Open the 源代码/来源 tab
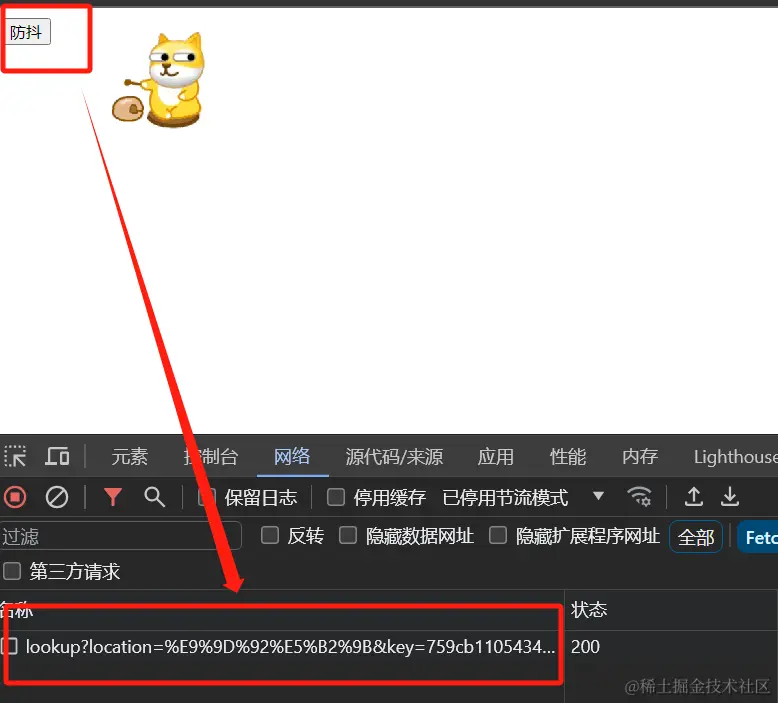 click(x=394, y=456)
